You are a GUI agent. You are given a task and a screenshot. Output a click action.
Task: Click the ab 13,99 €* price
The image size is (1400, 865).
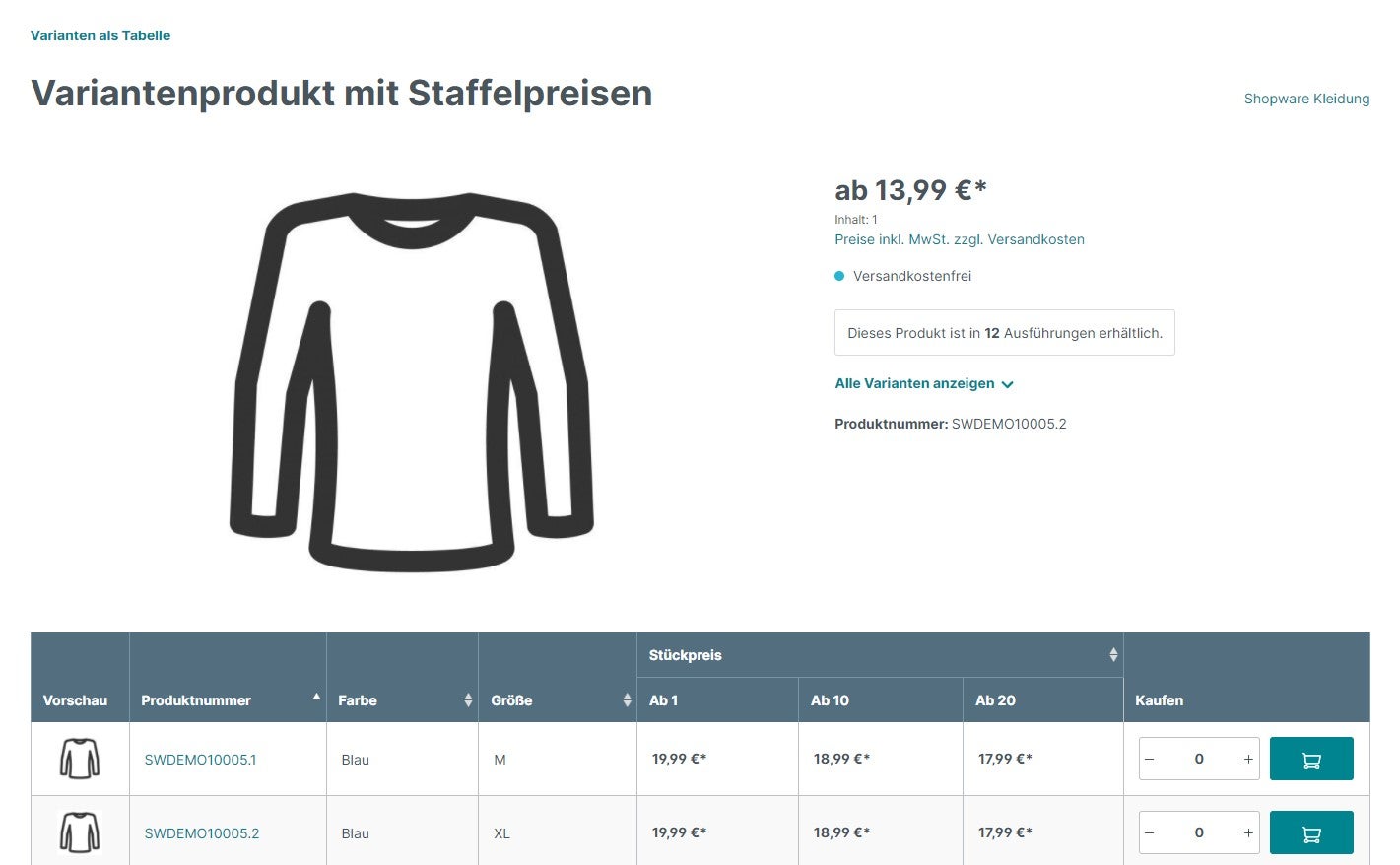tap(910, 190)
